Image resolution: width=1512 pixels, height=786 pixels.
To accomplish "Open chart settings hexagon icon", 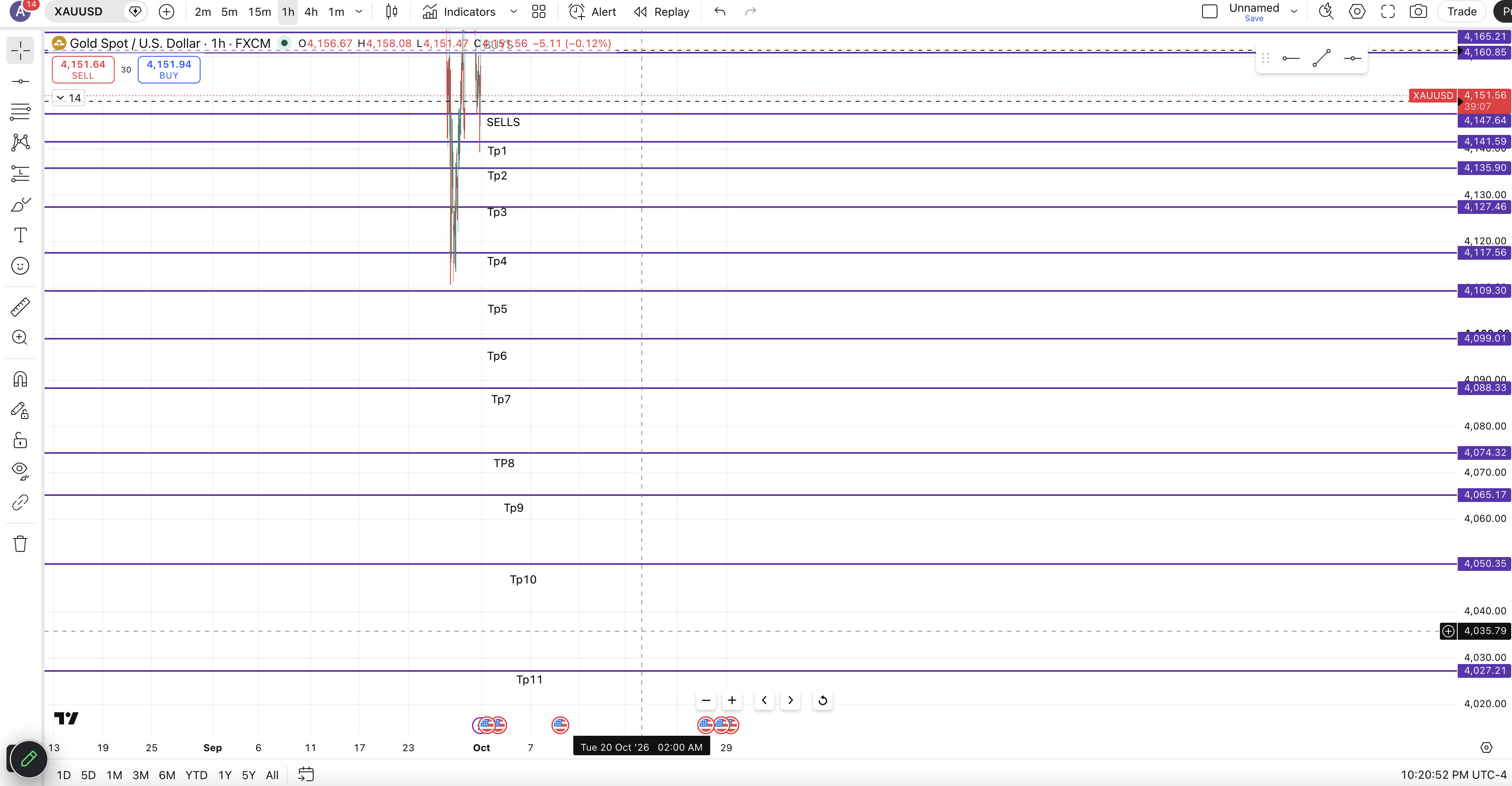I will [1356, 12].
